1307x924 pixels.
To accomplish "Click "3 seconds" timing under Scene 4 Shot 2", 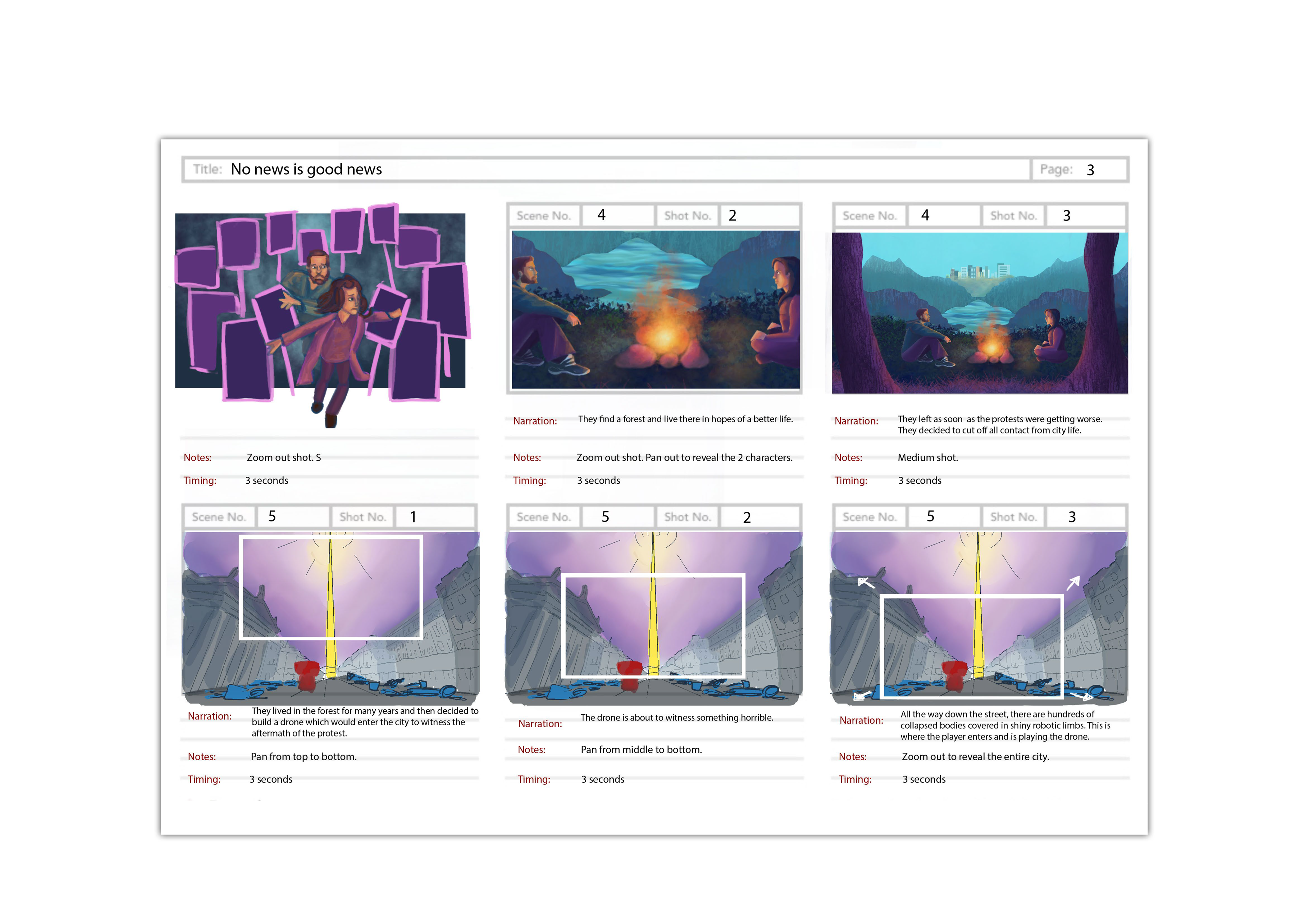I will pyautogui.click(x=598, y=481).
